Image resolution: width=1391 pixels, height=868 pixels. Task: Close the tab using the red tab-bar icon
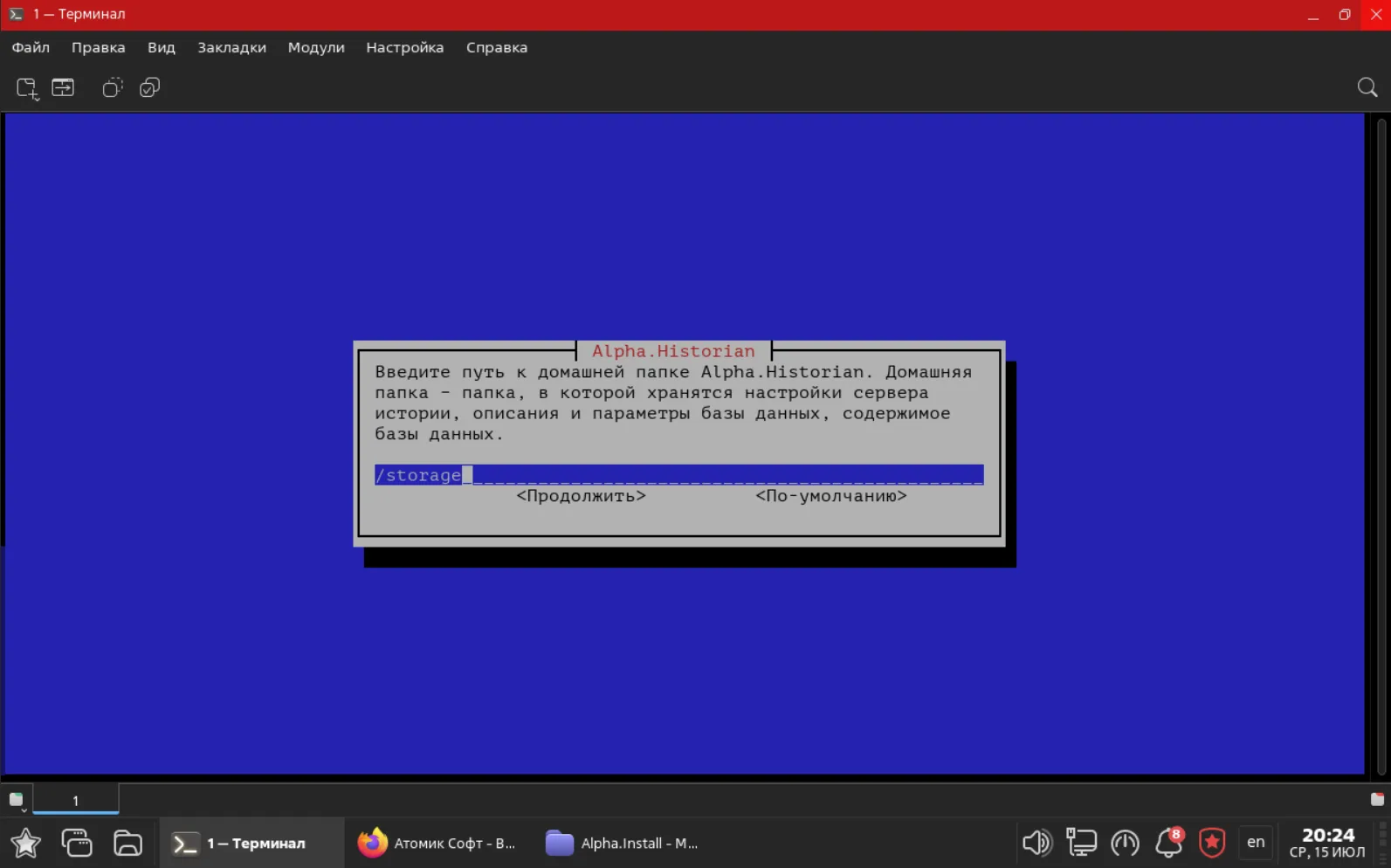[x=1377, y=799]
